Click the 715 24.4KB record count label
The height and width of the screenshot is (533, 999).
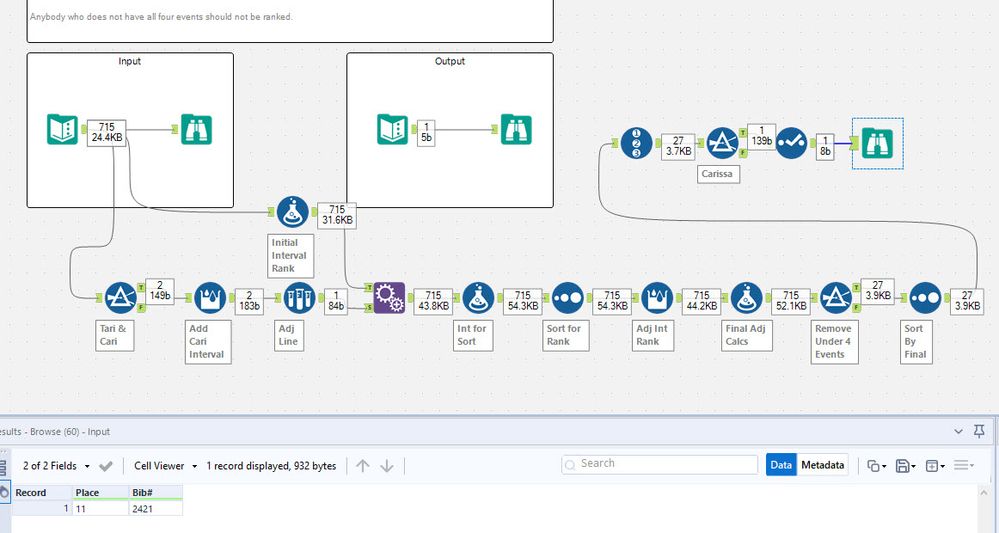point(106,132)
